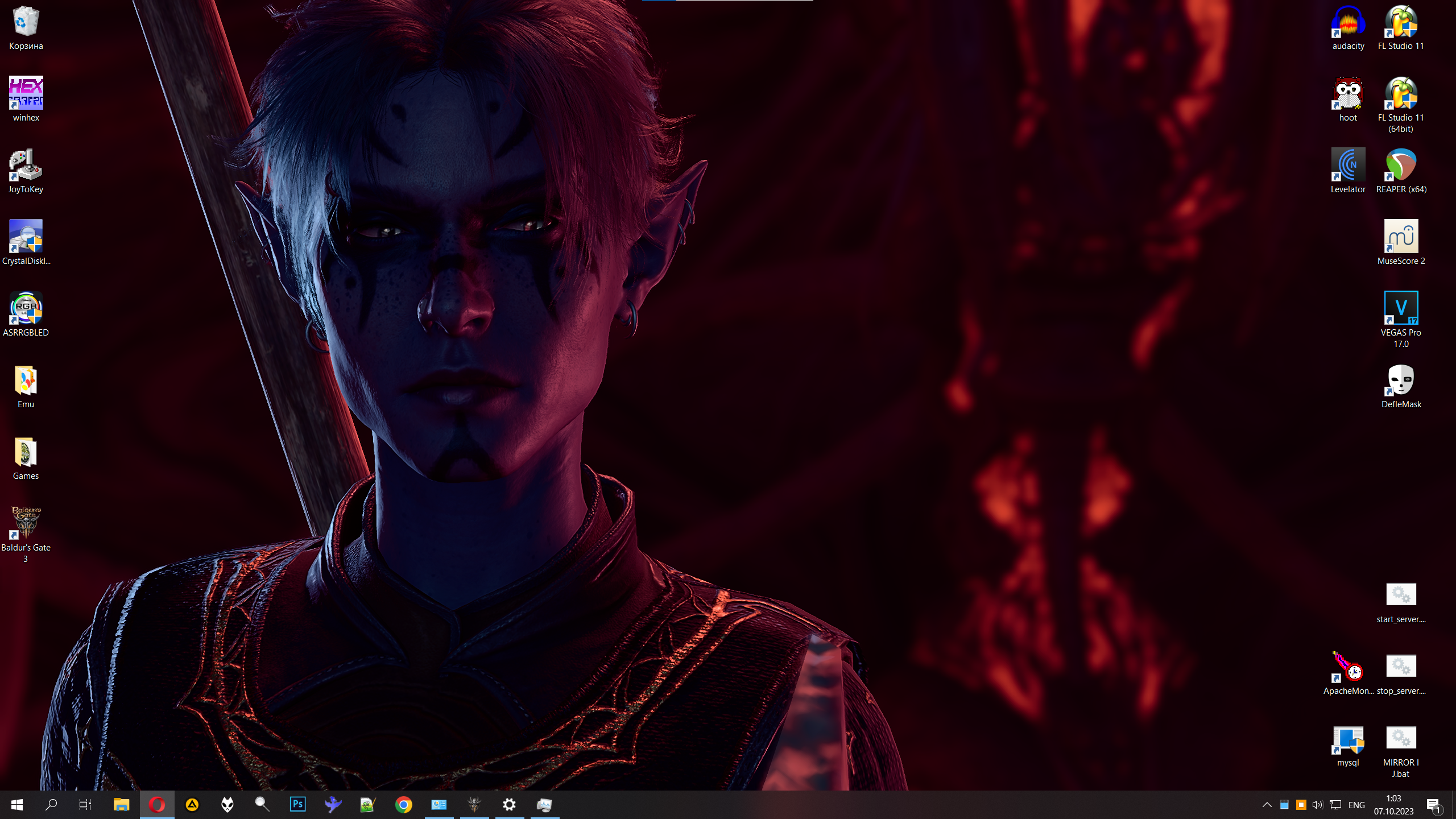Switch input language via ENG indicator
This screenshot has width=1456, height=819.
(x=1356, y=804)
